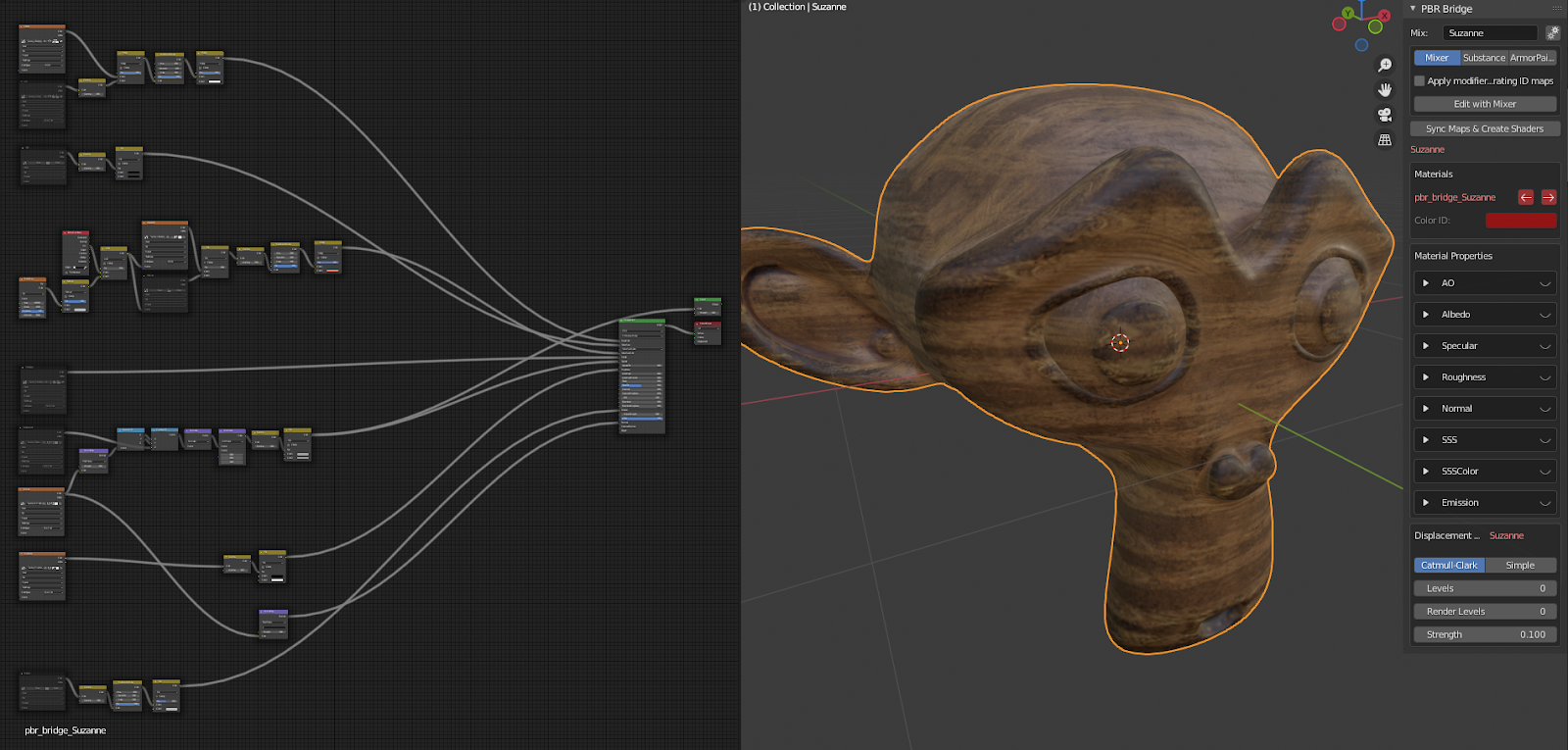Click the Strength slider field

(x=1485, y=635)
